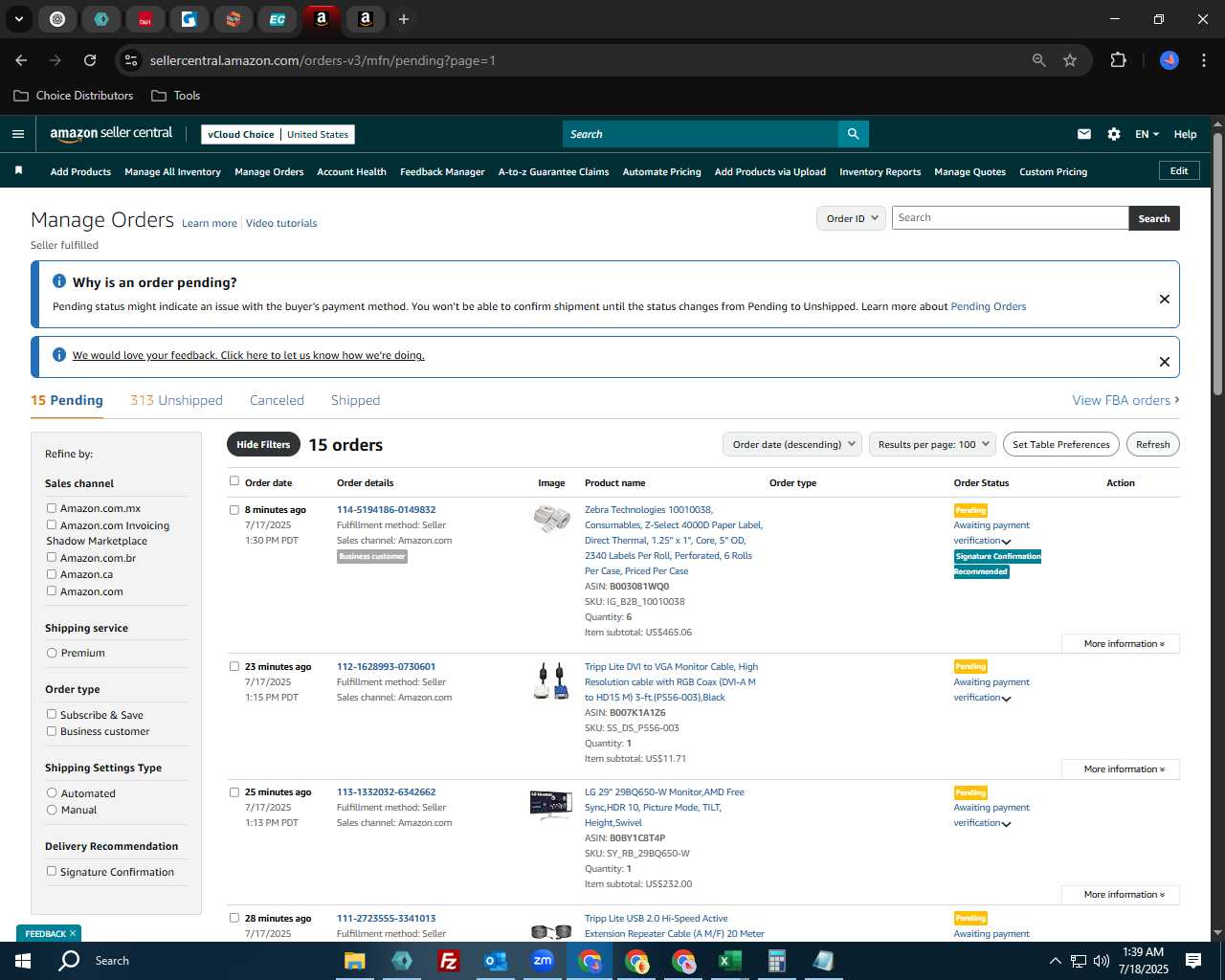Open the Order date (descending) sort dropdown

792,444
